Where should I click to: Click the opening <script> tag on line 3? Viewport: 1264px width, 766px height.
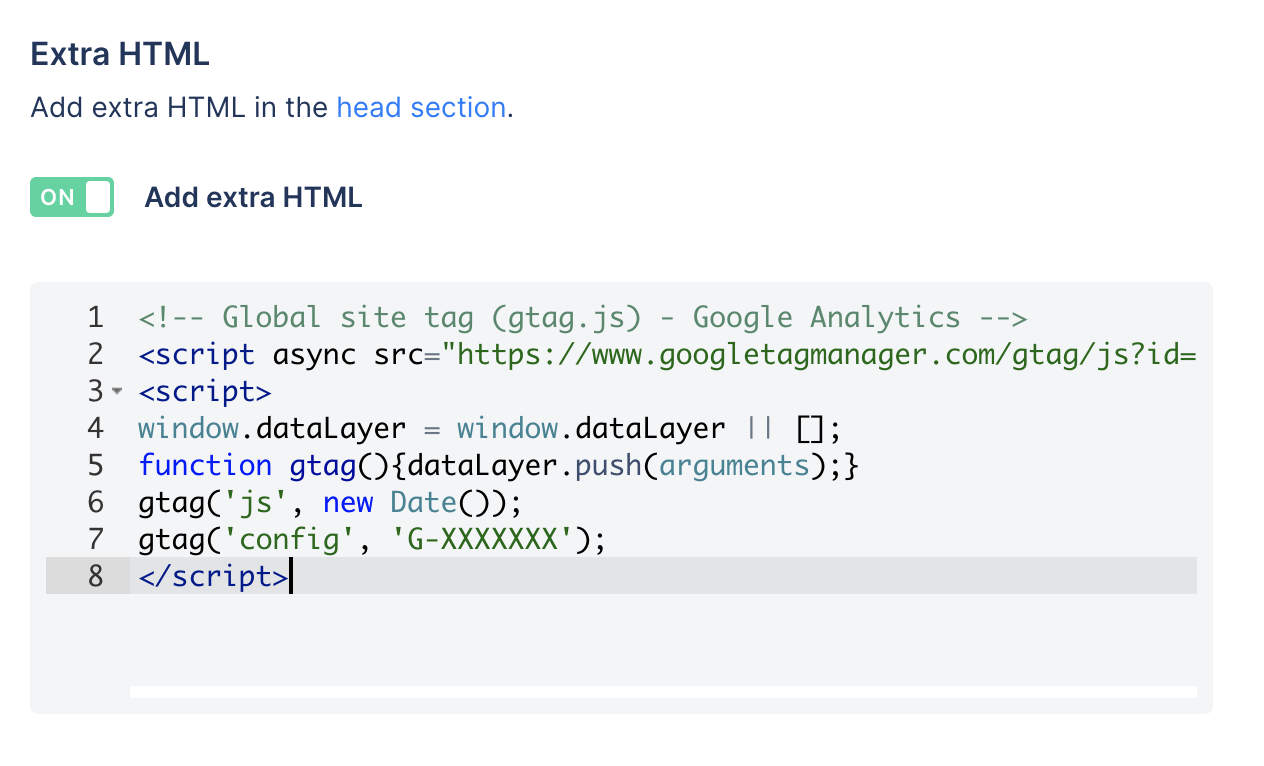pyautogui.click(x=205, y=392)
